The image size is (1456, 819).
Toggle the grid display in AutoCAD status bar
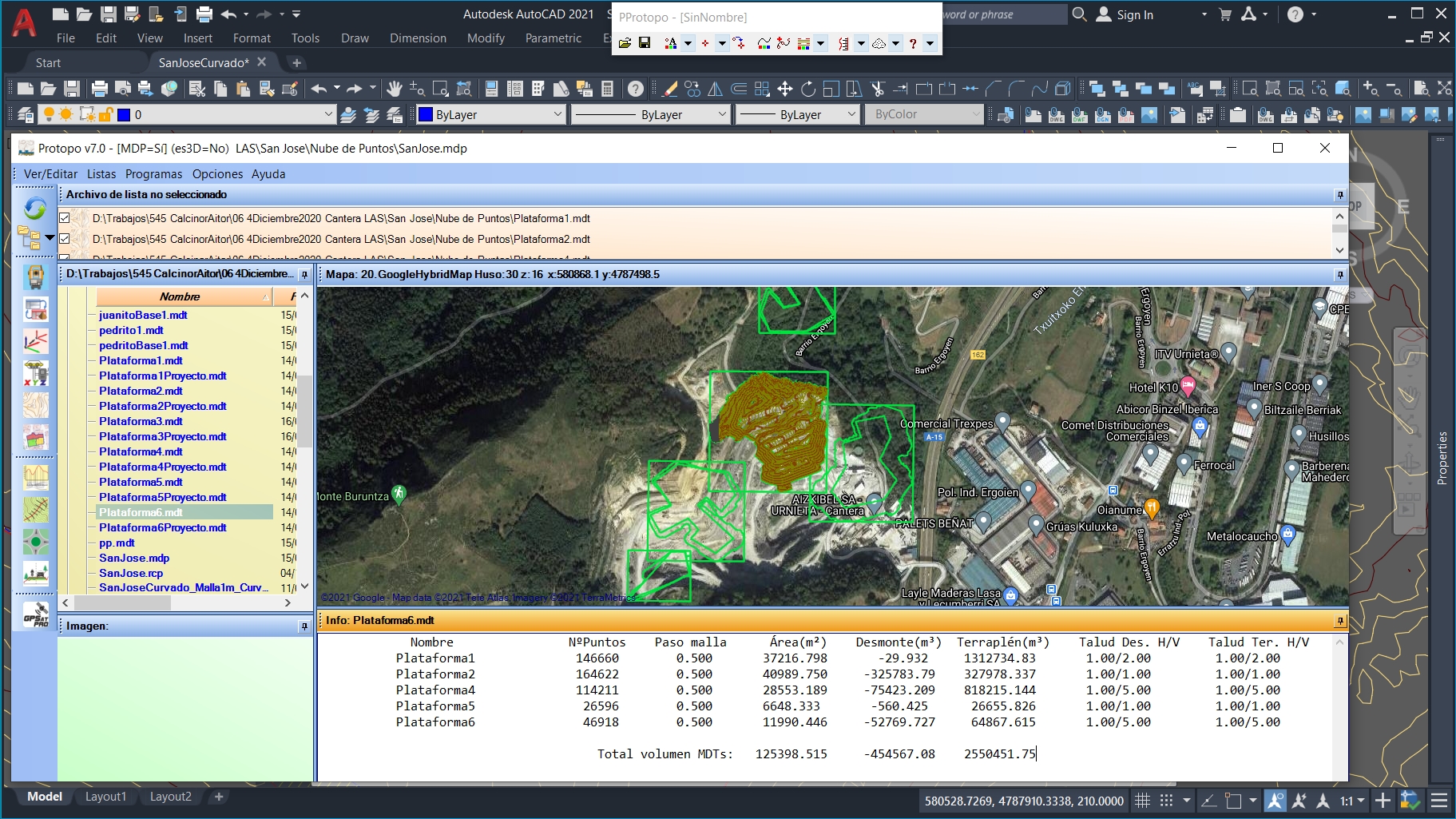point(1143,801)
